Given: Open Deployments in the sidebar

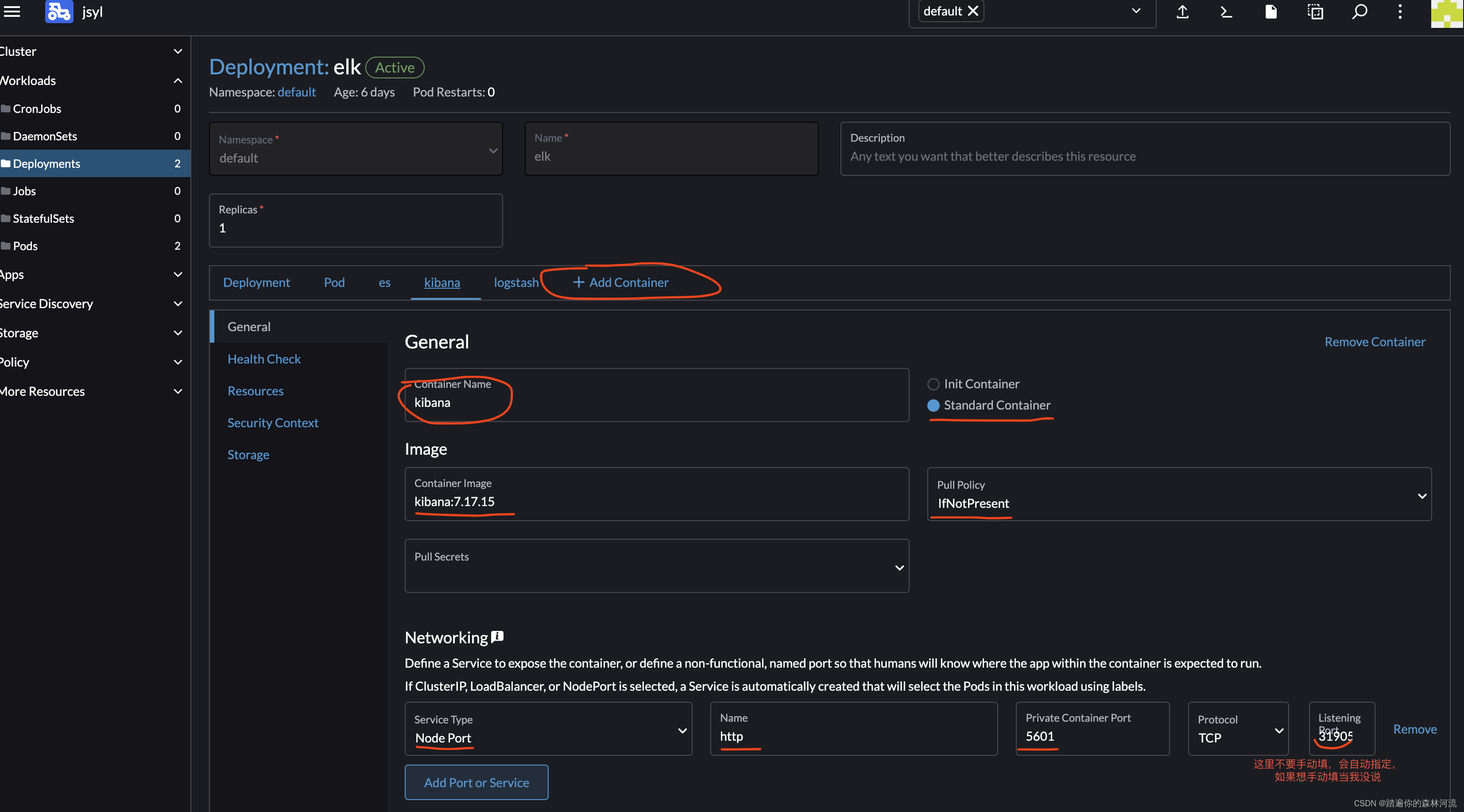Looking at the screenshot, I should pyautogui.click(x=95, y=164).
